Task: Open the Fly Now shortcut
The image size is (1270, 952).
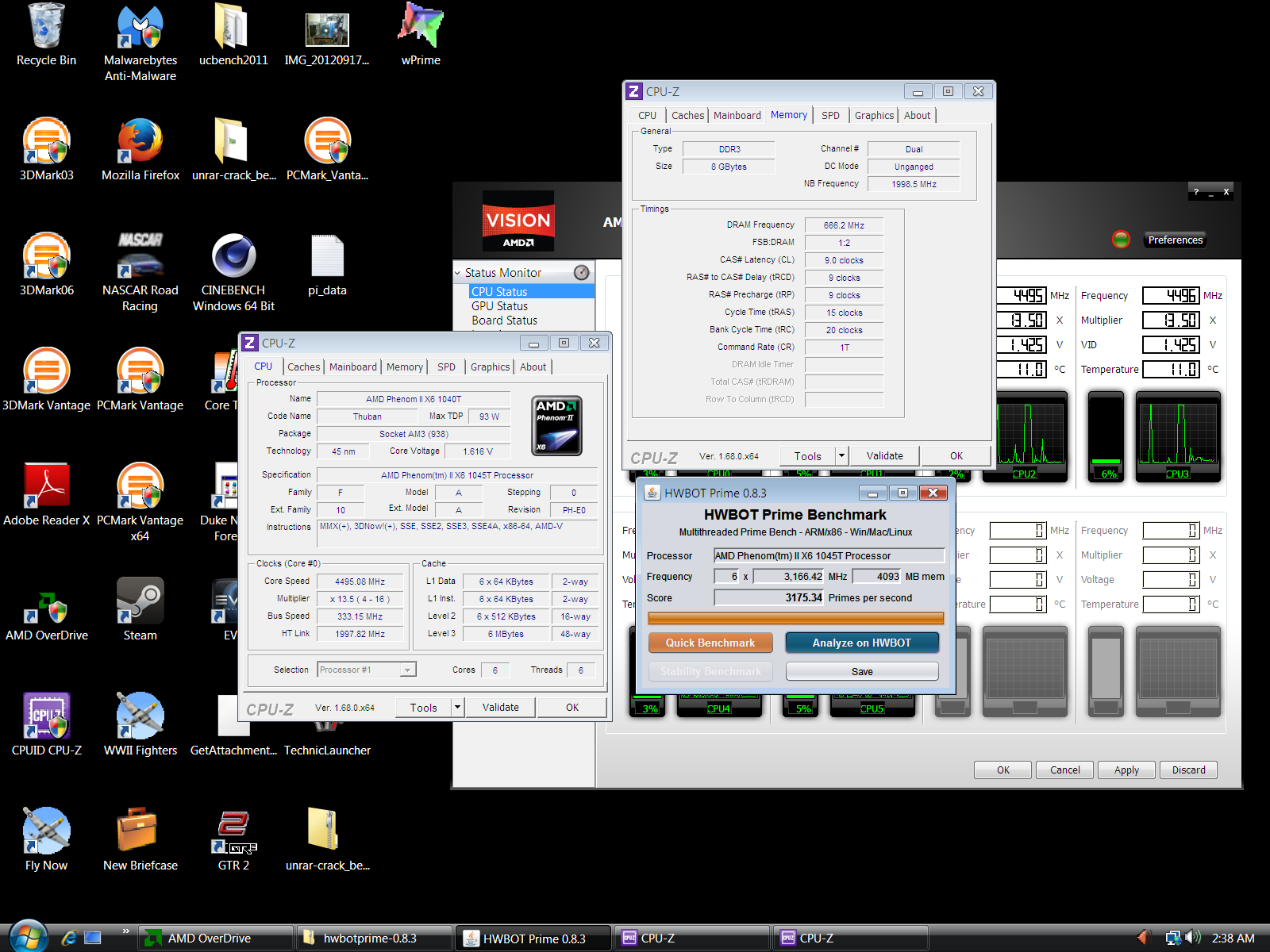Action: pos(46,841)
